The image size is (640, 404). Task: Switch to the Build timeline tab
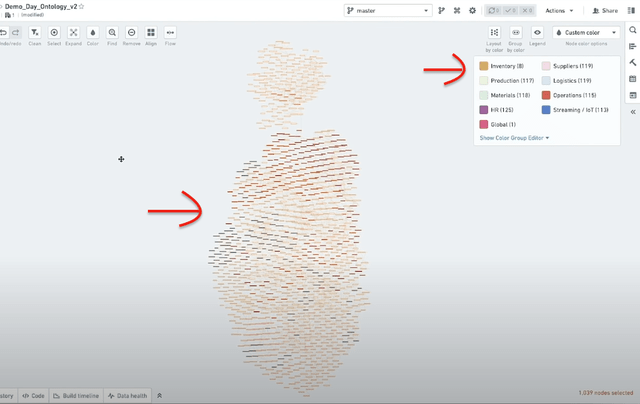click(x=76, y=396)
